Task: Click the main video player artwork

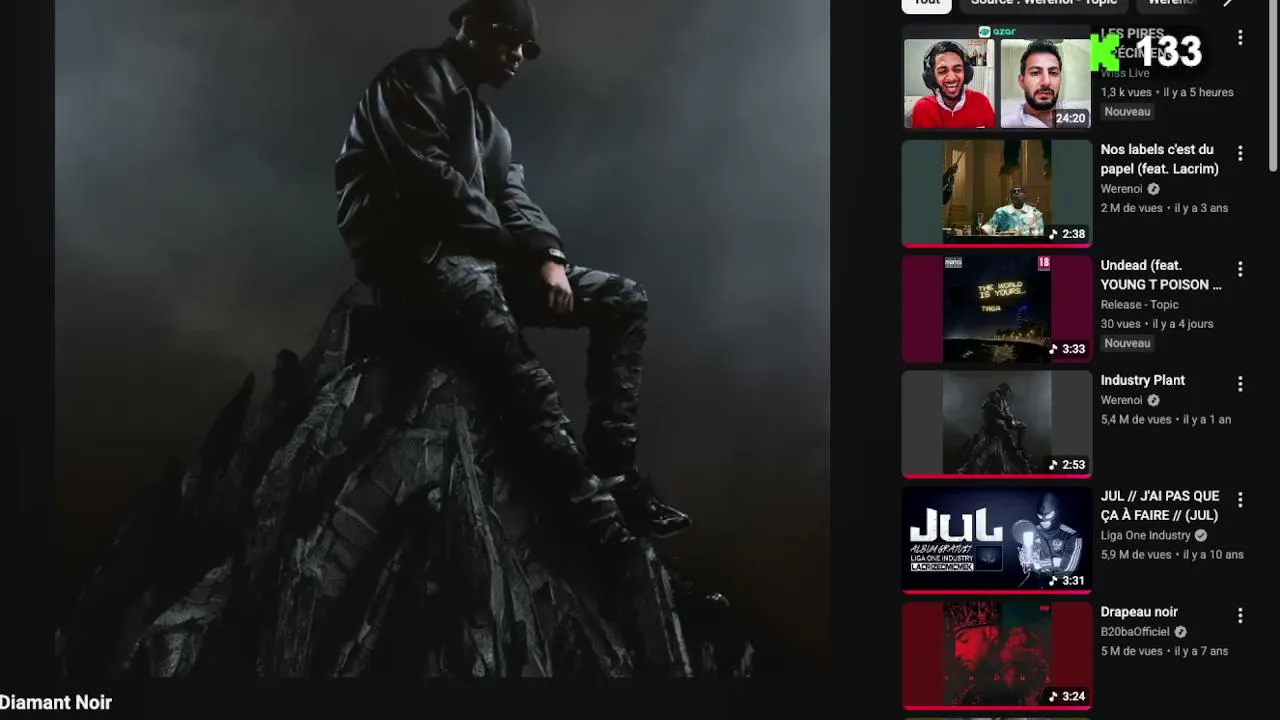Action: coord(442,338)
